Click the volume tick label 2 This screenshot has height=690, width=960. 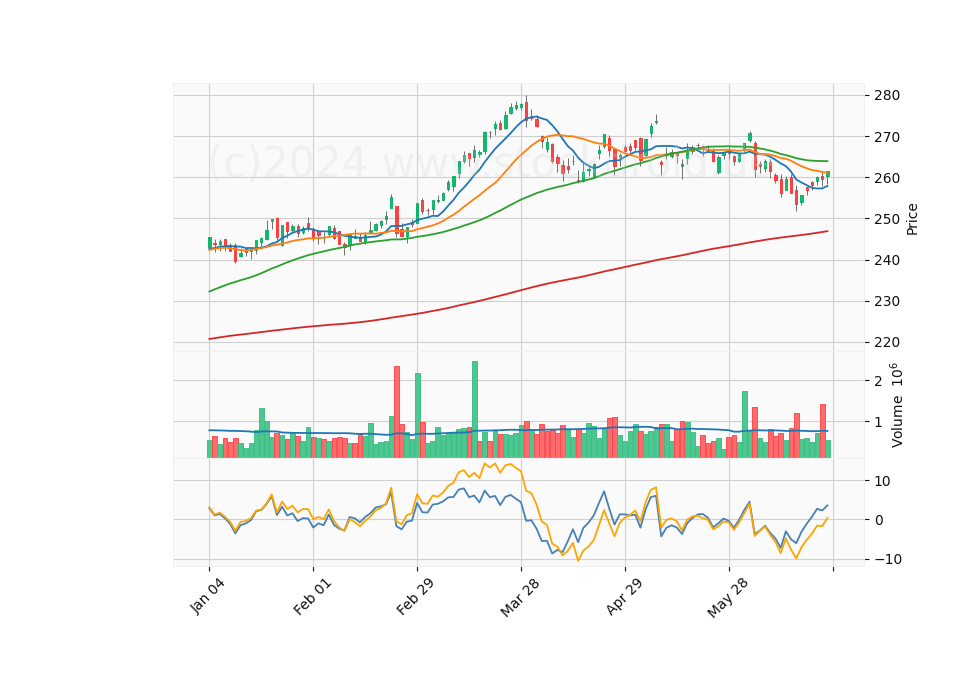[878, 381]
